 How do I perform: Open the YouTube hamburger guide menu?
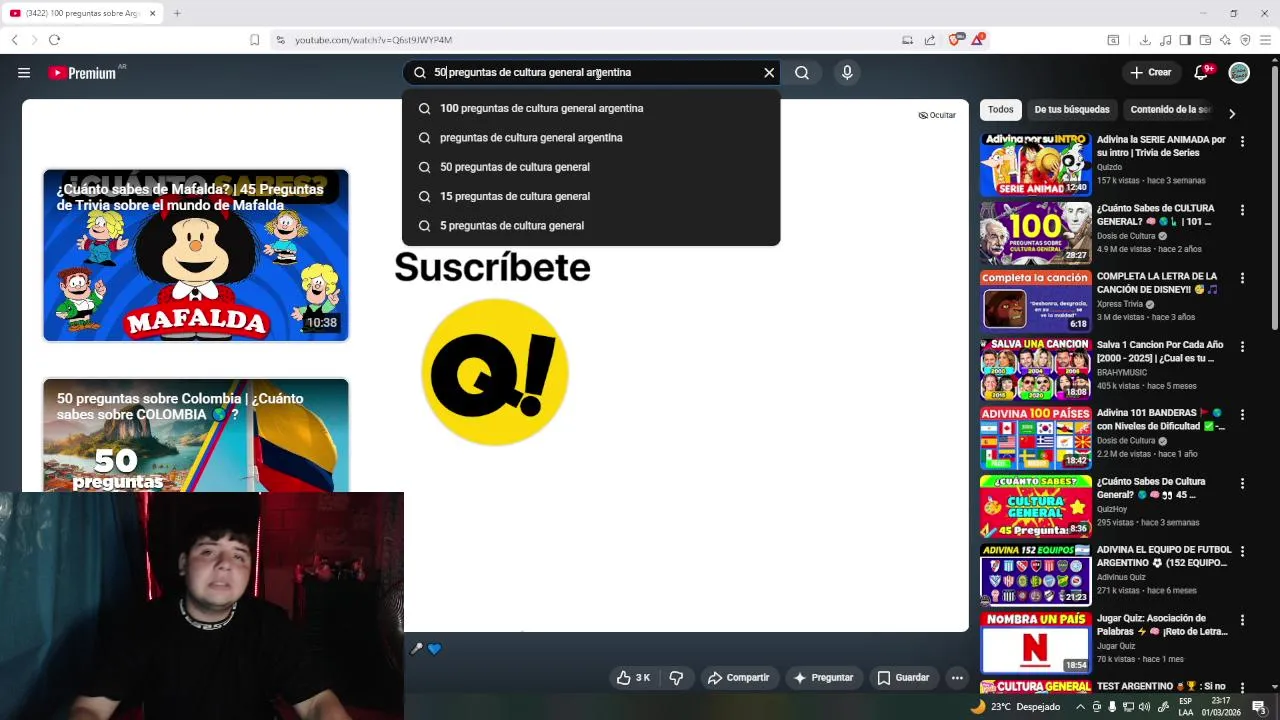(x=24, y=72)
